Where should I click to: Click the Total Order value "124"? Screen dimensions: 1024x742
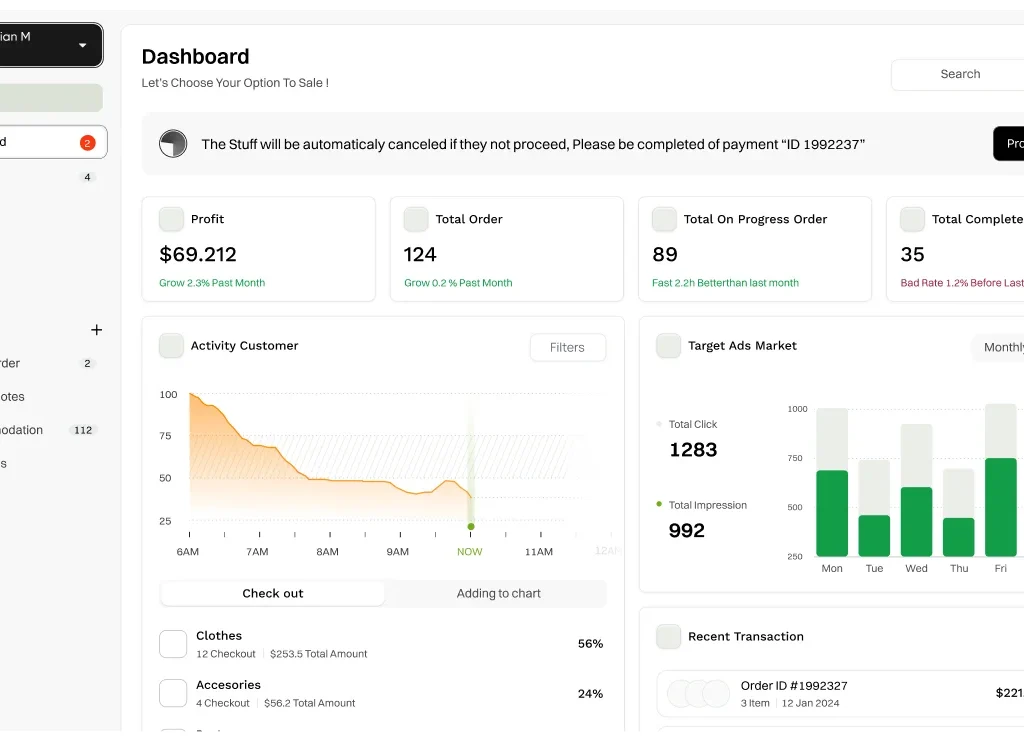click(420, 254)
